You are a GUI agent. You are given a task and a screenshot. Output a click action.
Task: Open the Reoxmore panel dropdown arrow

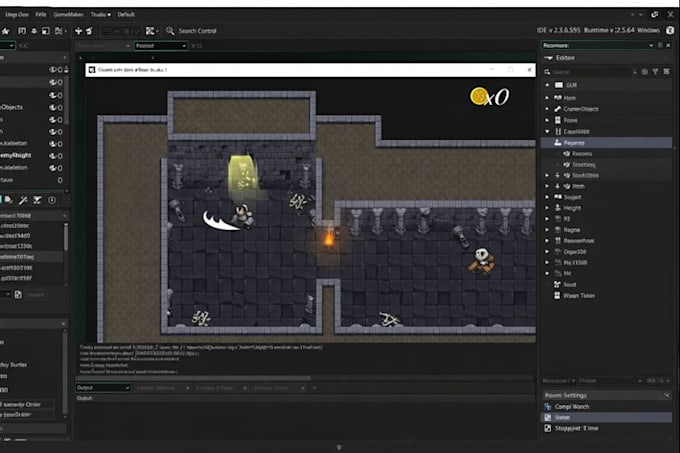(x=651, y=45)
